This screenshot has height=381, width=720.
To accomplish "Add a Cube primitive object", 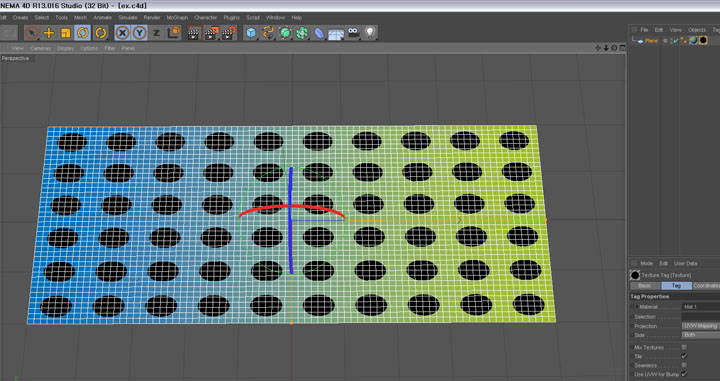I will [x=251, y=33].
